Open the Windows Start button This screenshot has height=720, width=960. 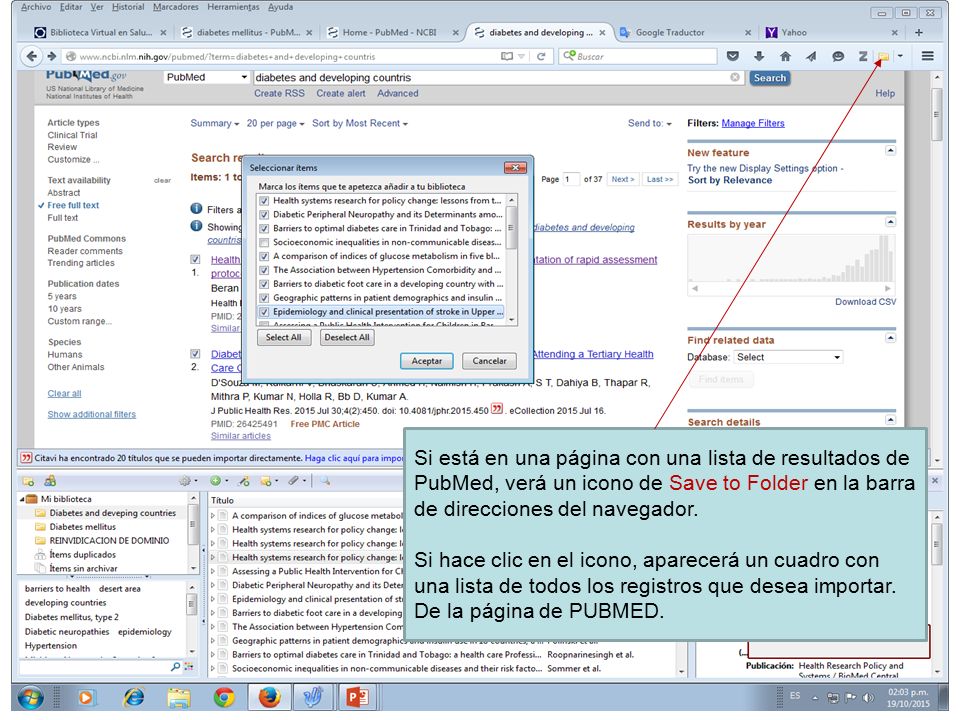[x=31, y=697]
